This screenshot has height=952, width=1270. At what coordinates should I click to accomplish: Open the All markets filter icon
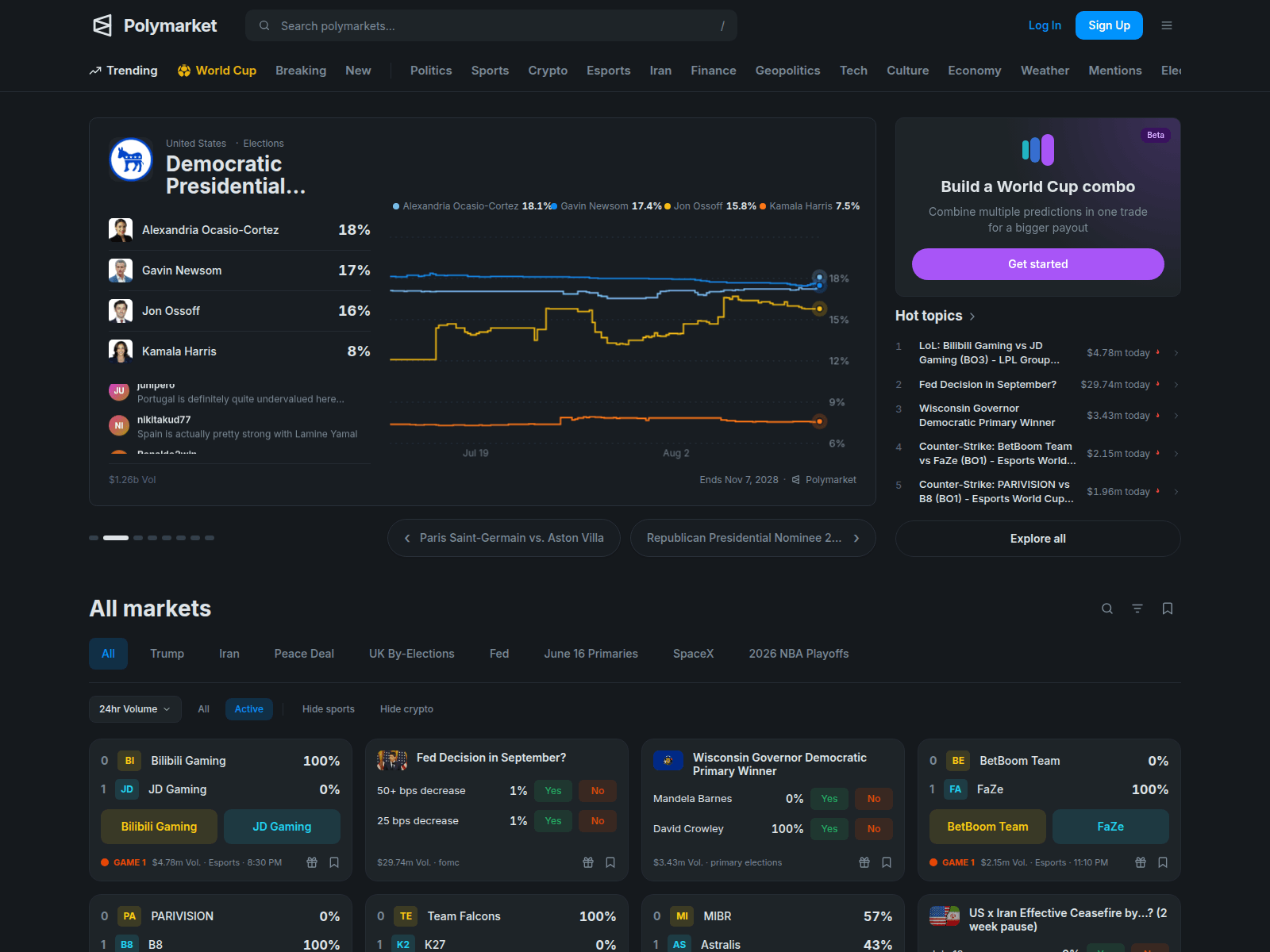pos(1137,608)
